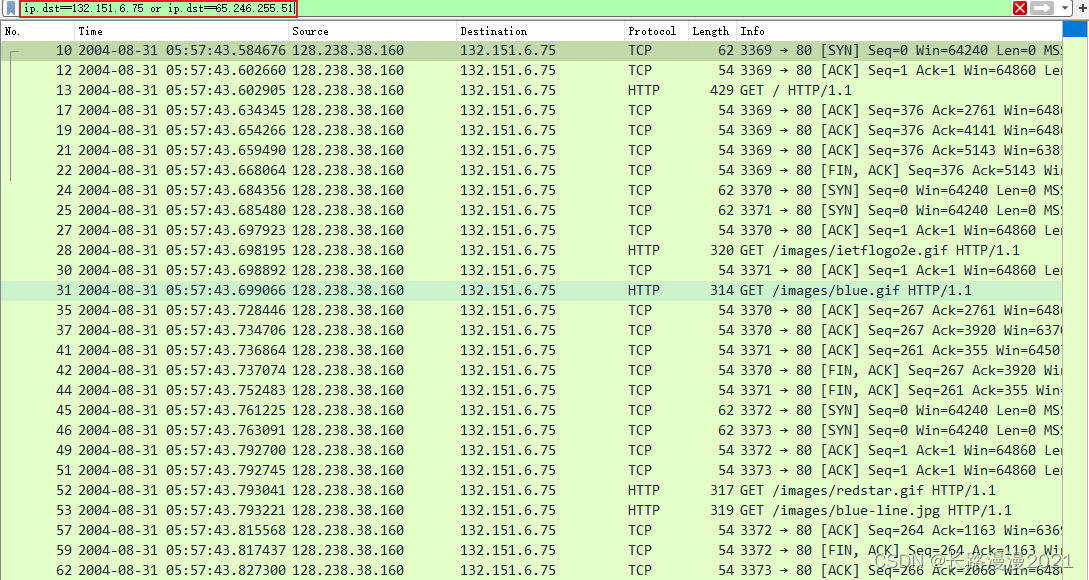Select packet 31 GET /images/blue.gif
Screen dimensions: 1089x580
(x=531, y=290)
